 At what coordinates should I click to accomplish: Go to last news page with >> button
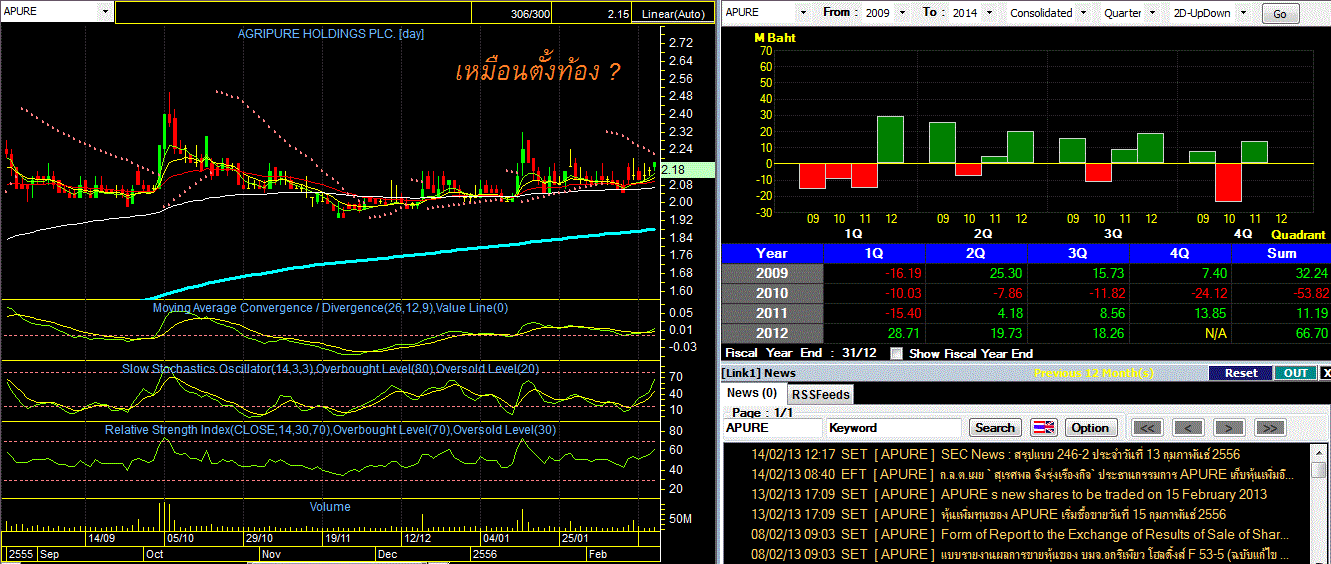[x=1268, y=427]
